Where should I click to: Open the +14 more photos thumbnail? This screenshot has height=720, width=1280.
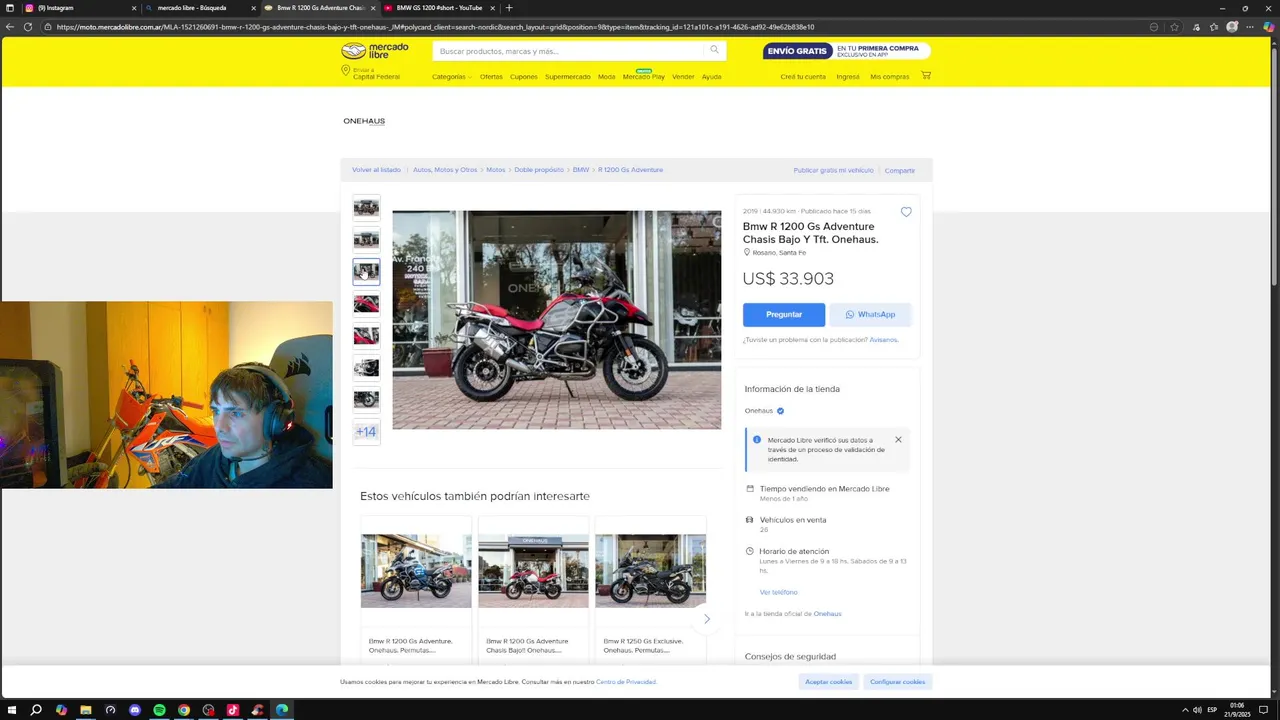[366, 432]
